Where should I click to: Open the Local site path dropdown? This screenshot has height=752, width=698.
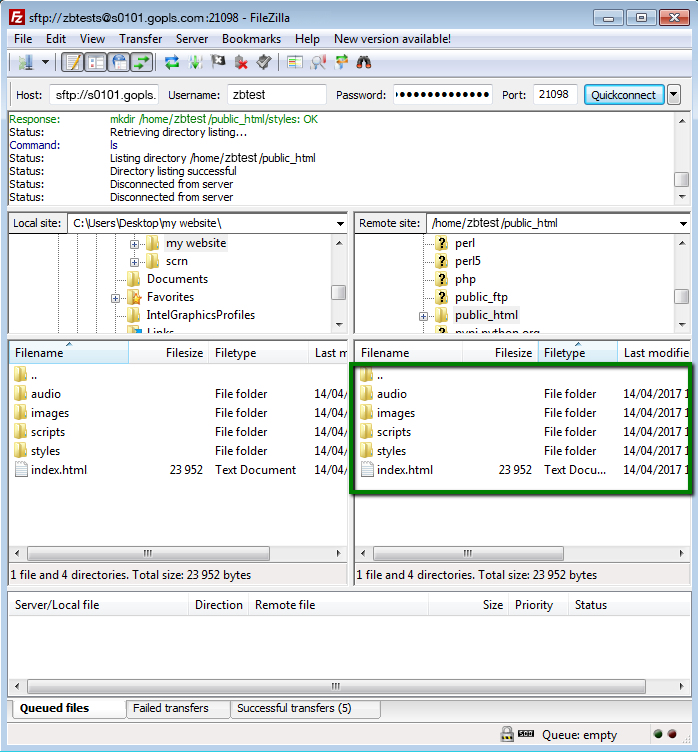[339, 223]
